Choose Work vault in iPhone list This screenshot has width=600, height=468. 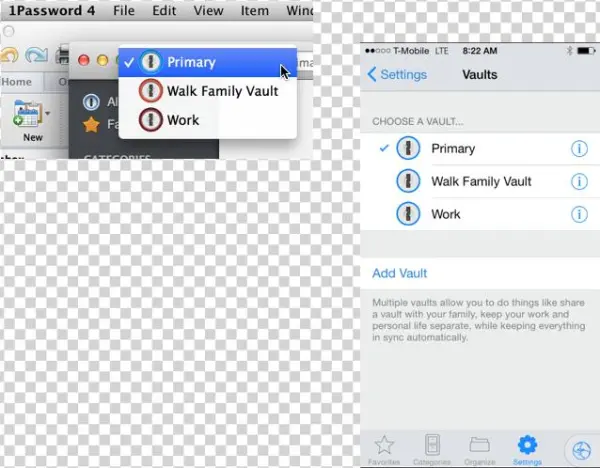[x=445, y=214]
